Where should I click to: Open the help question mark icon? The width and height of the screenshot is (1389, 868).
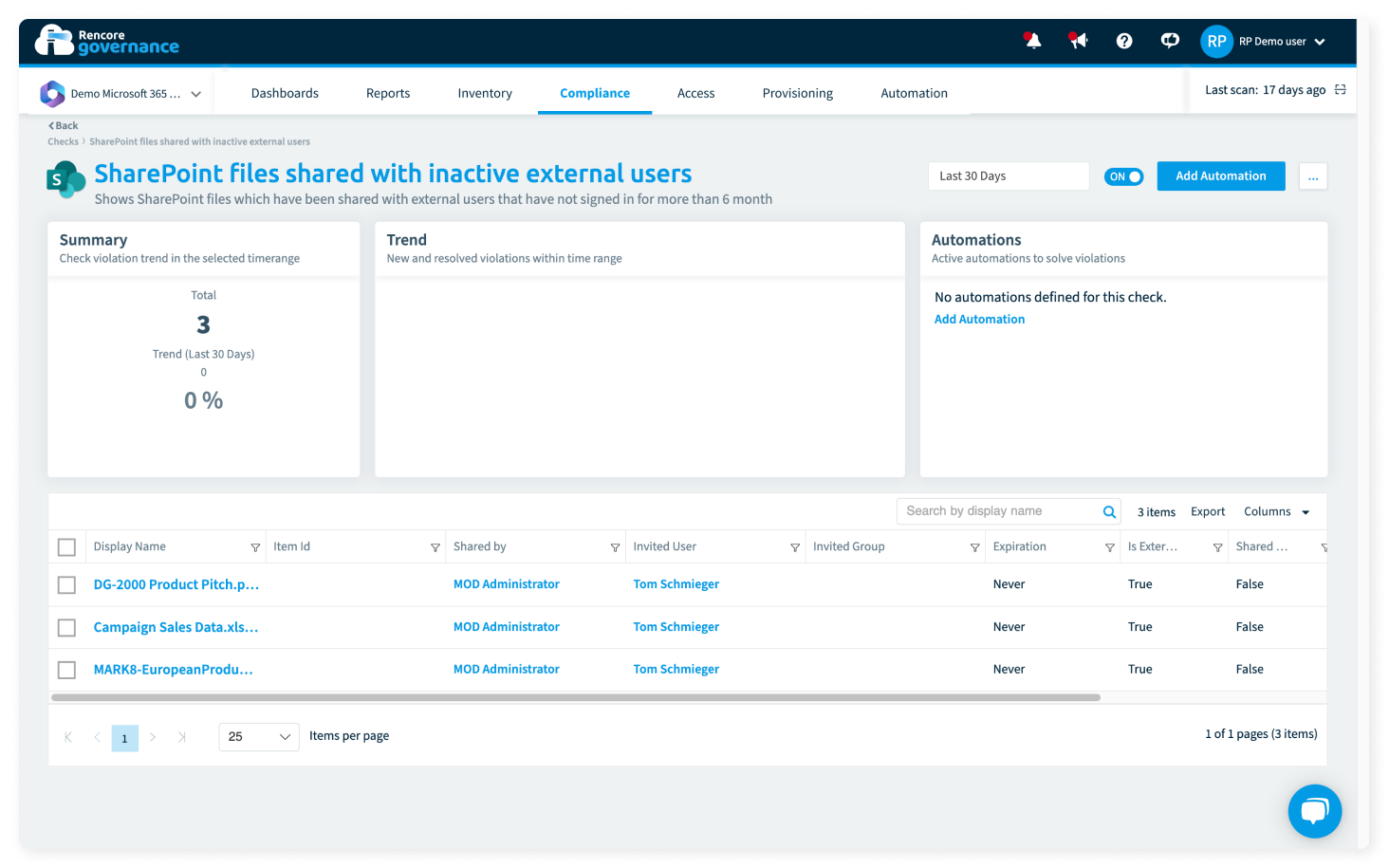(1124, 41)
